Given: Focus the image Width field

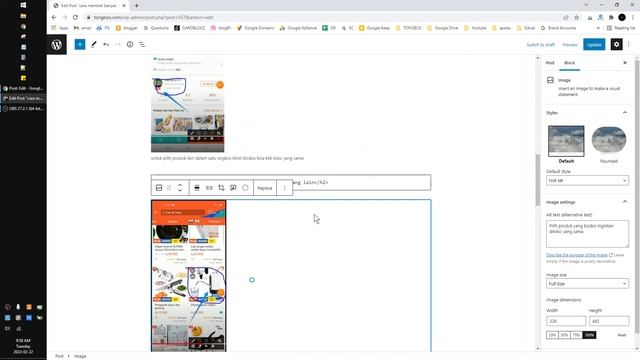Looking at the screenshot, I should tap(566, 321).
